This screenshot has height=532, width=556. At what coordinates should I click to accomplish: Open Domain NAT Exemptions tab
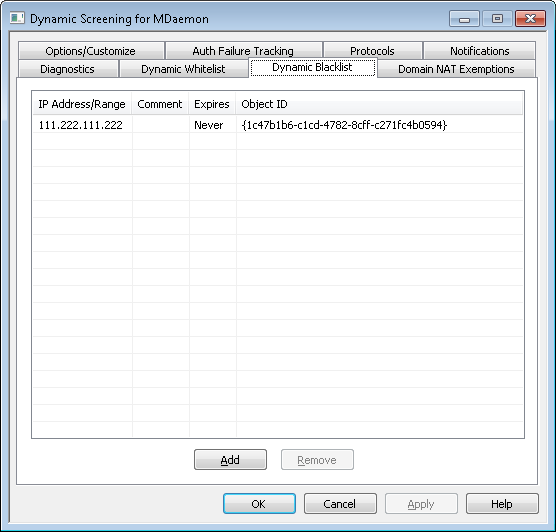tap(456, 69)
